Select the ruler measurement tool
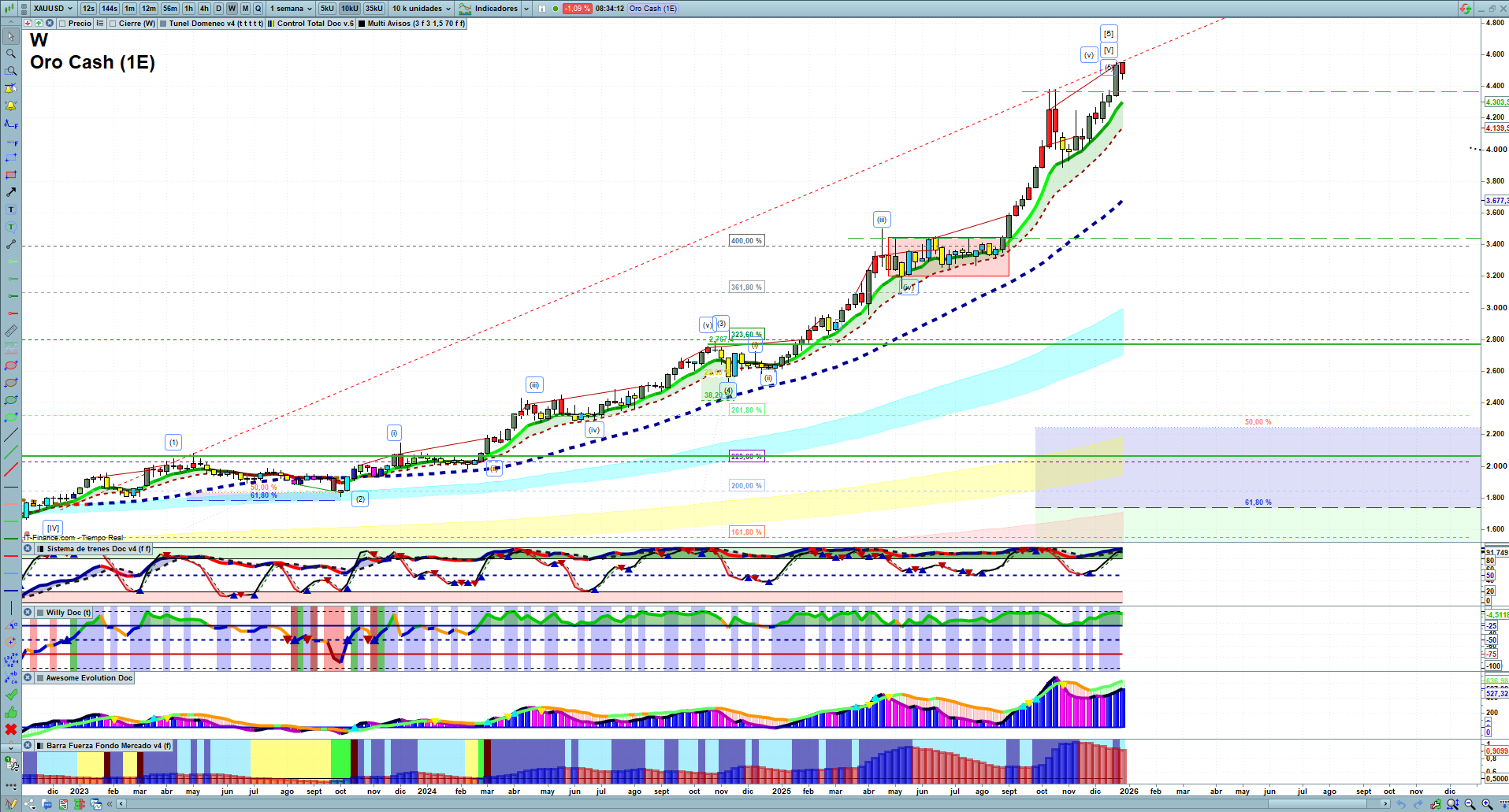Screen dimensions: 1509x812 pos(11,331)
